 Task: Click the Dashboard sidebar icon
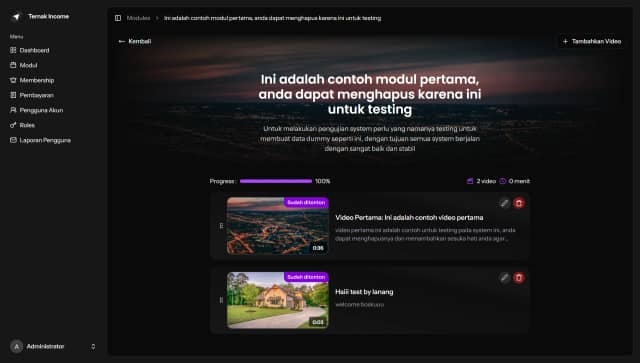[13, 50]
